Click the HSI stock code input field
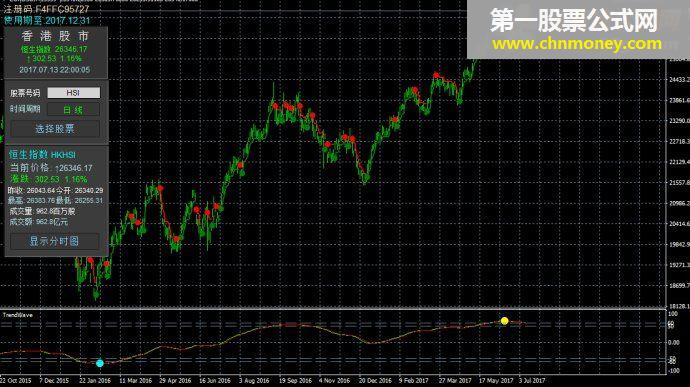Viewport: 690px width, 387px height. pos(73,92)
